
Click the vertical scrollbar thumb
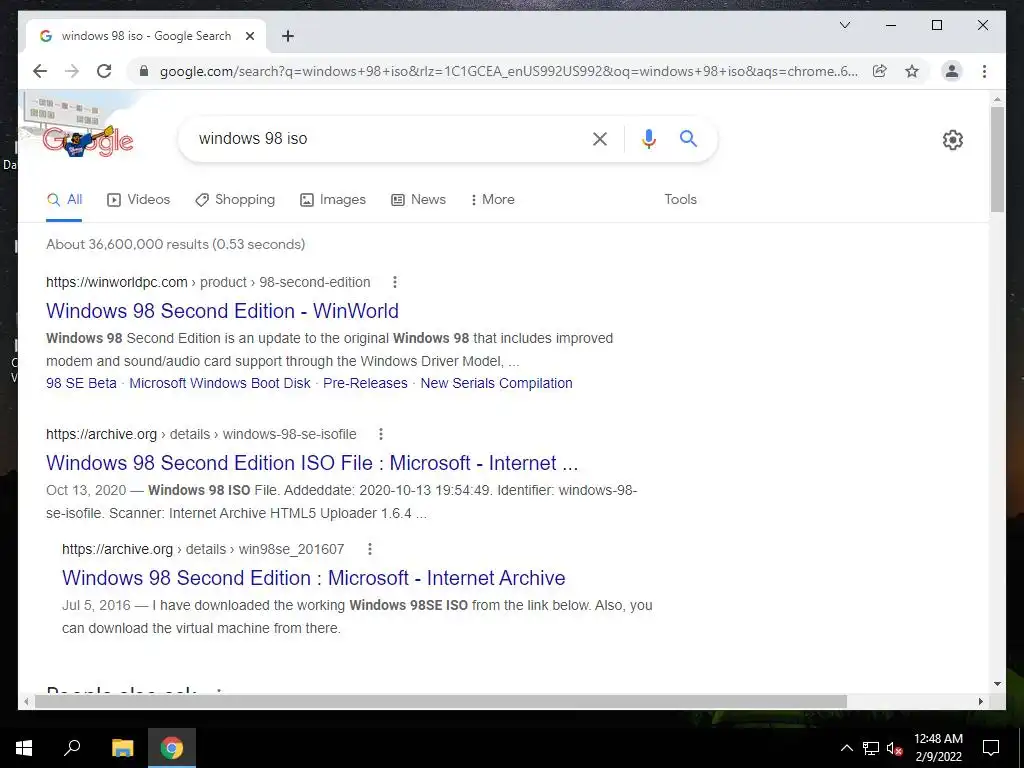click(x=997, y=159)
